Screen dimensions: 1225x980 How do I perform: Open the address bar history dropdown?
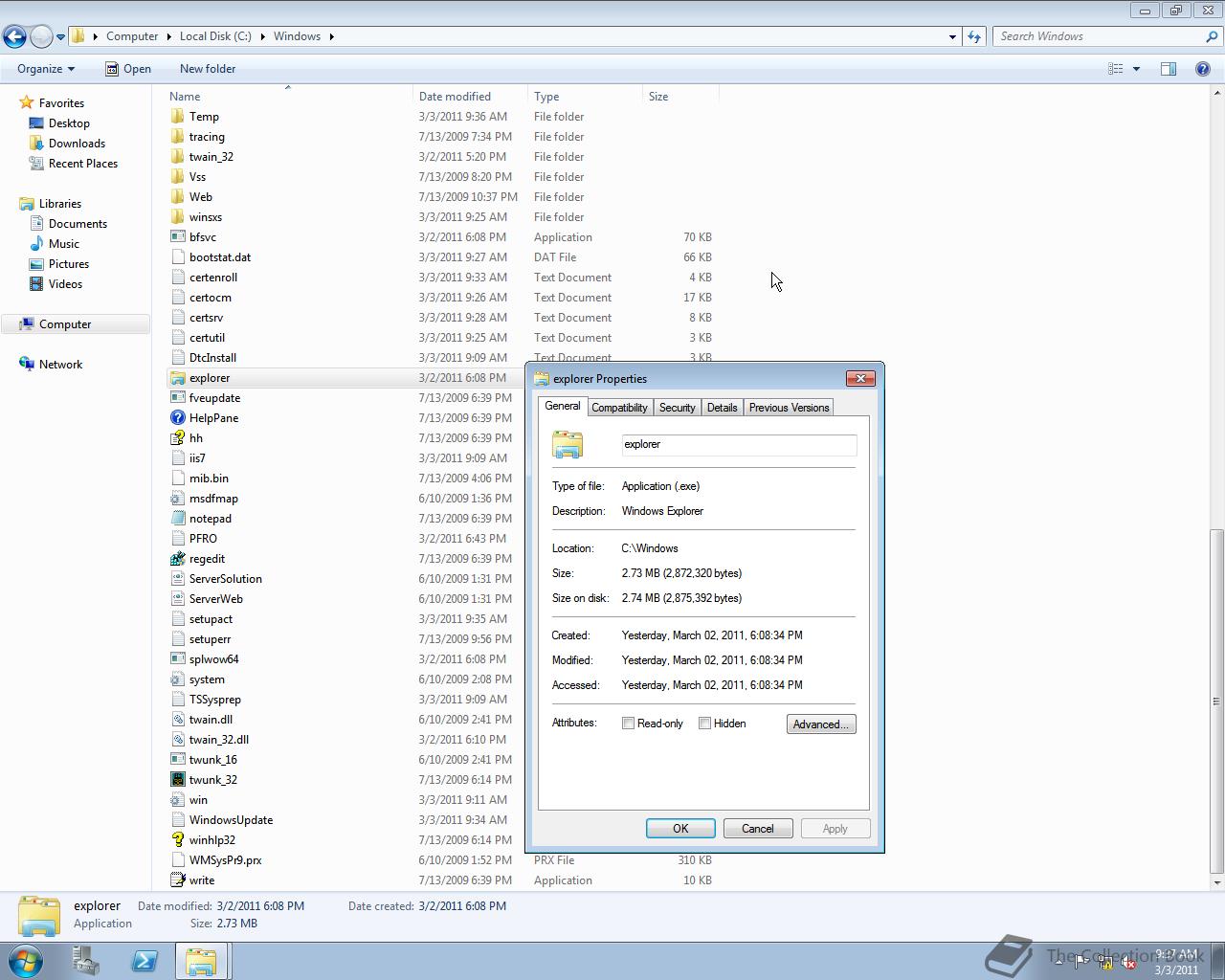952,36
